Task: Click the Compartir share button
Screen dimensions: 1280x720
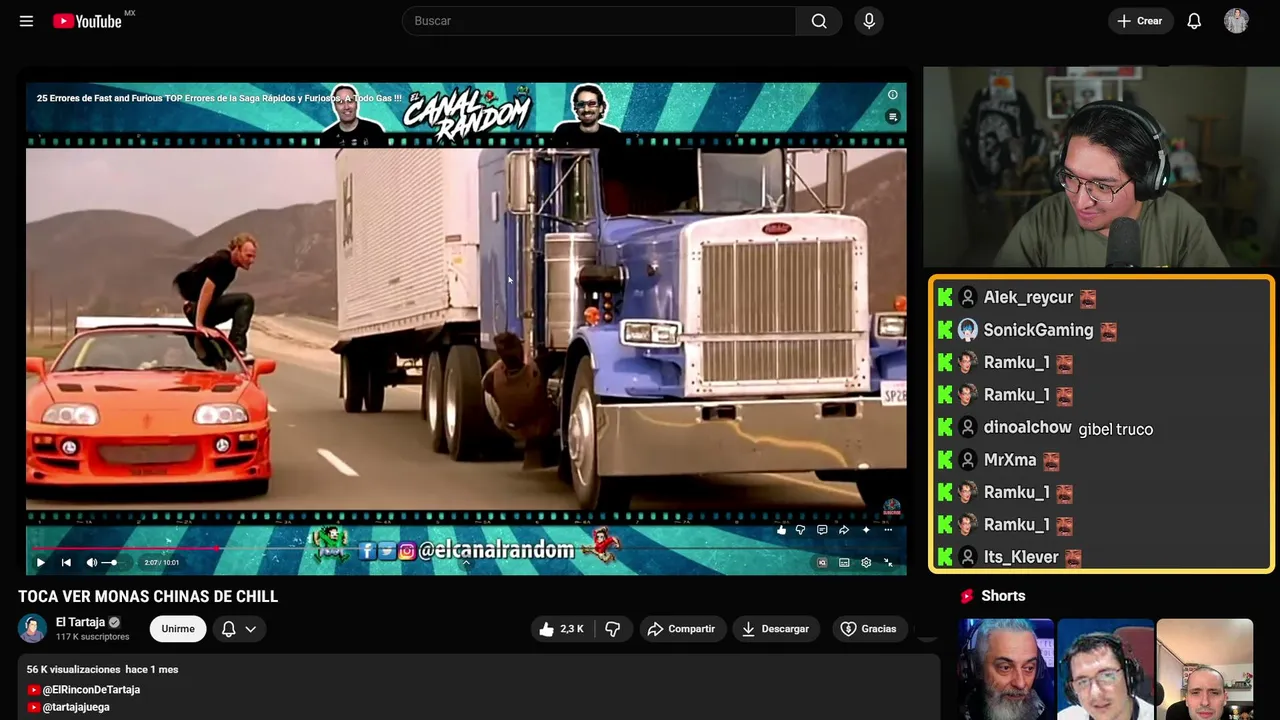Action: tap(681, 629)
